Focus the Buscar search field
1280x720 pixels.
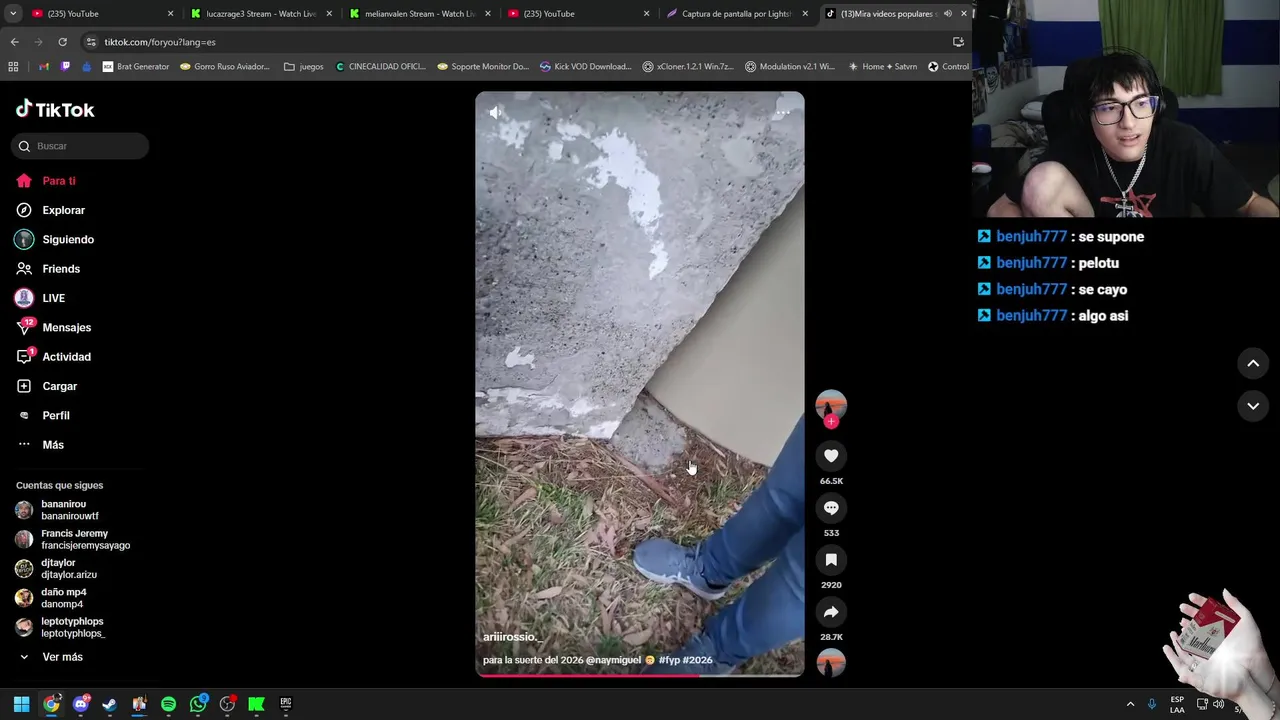80,146
